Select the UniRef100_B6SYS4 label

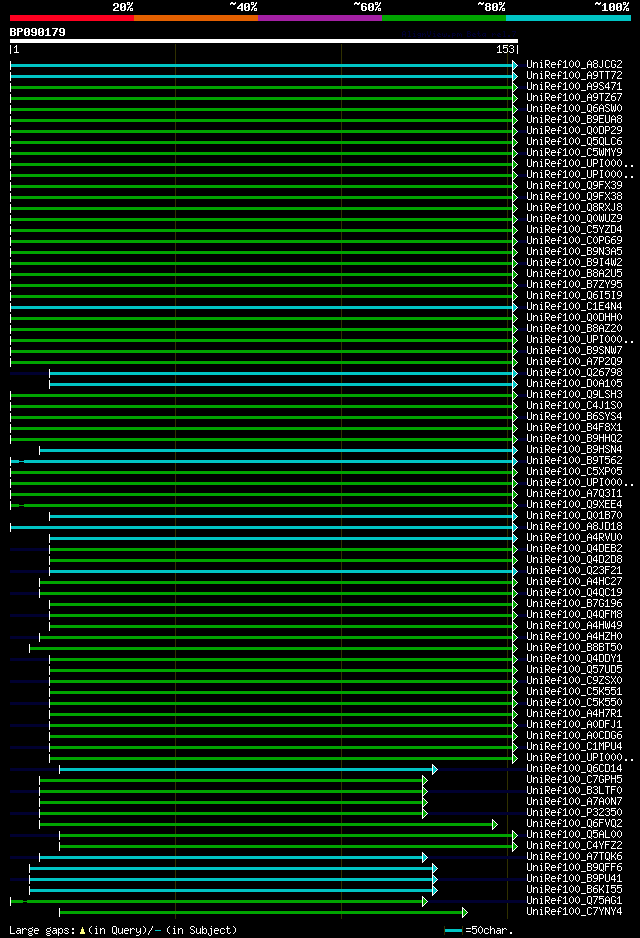pyautogui.click(x=574, y=417)
